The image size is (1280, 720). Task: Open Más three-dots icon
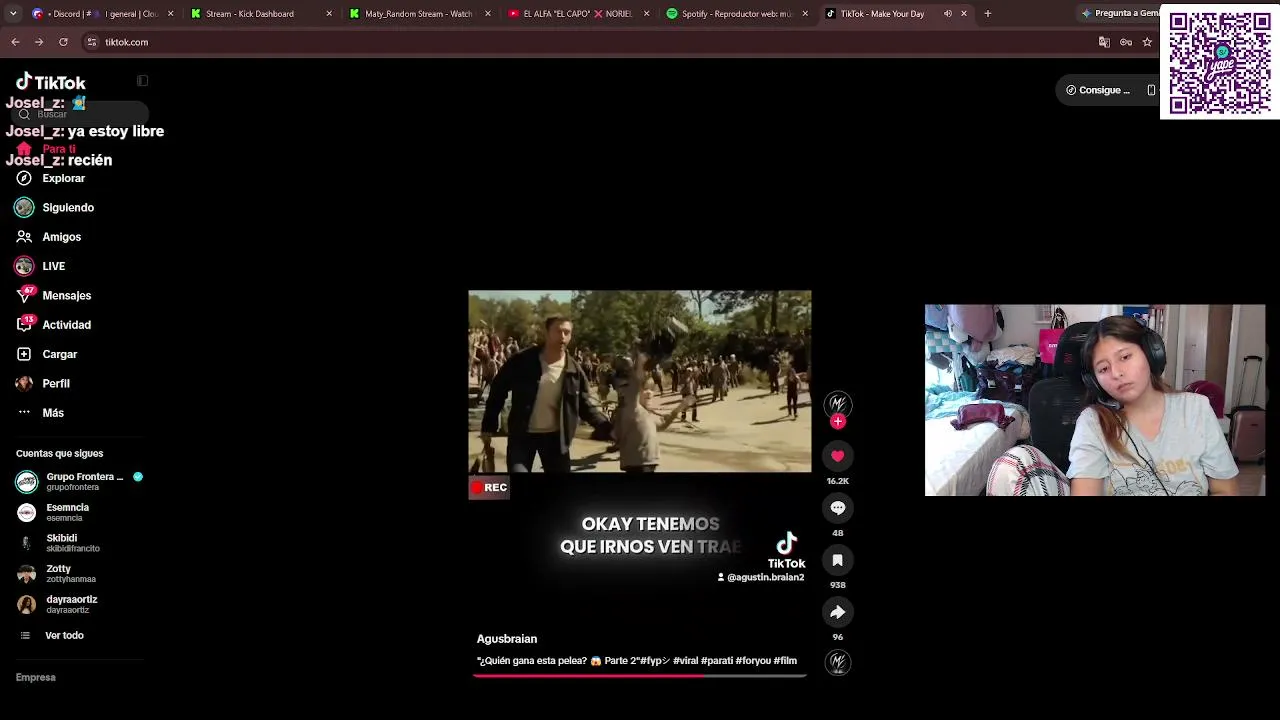click(x=24, y=412)
